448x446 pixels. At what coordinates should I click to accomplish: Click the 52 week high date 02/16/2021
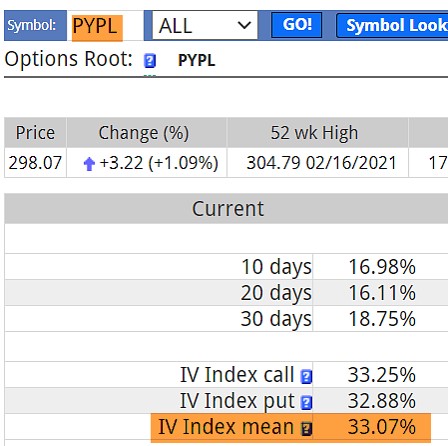pyautogui.click(x=351, y=163)
